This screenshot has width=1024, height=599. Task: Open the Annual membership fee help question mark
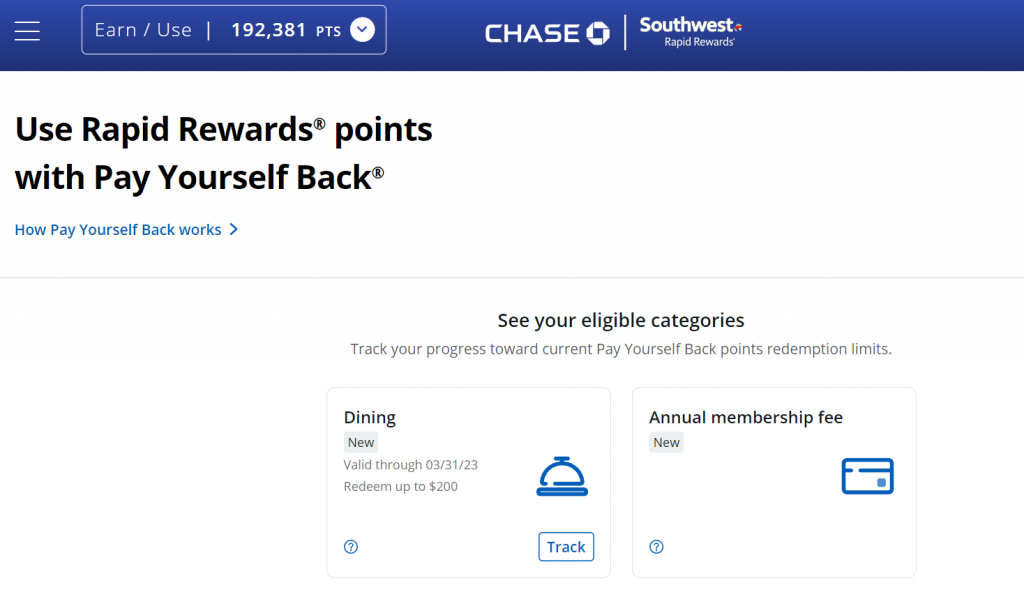(x=656, y=546)
